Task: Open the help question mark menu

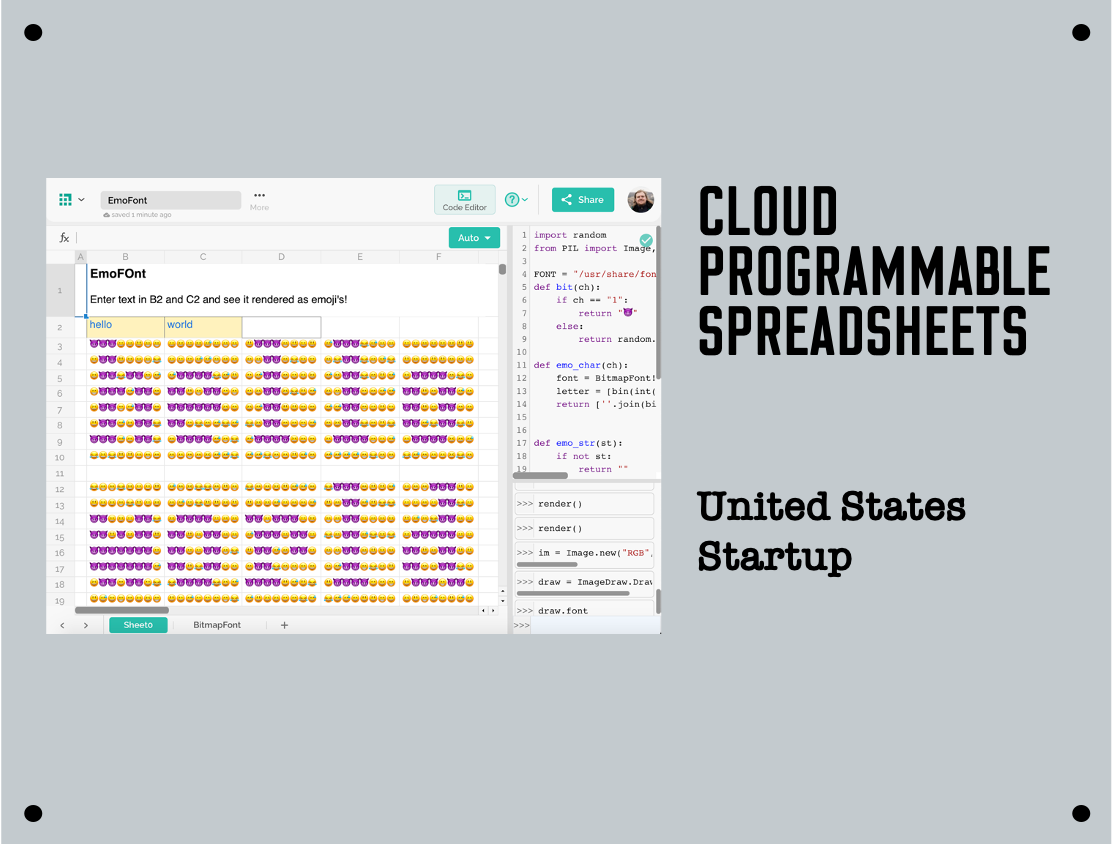Action: [512, 200]
